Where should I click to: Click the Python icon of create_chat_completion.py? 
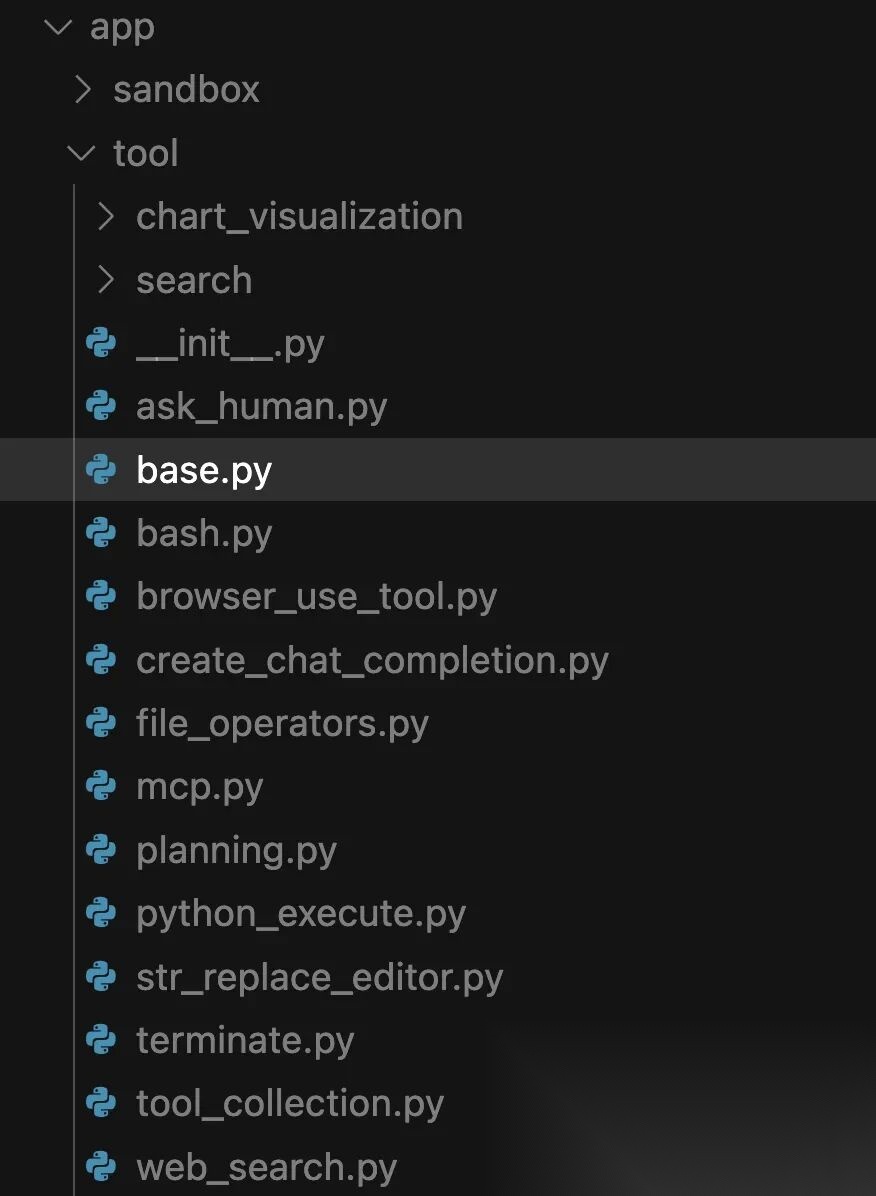click(x=101, y=659)
